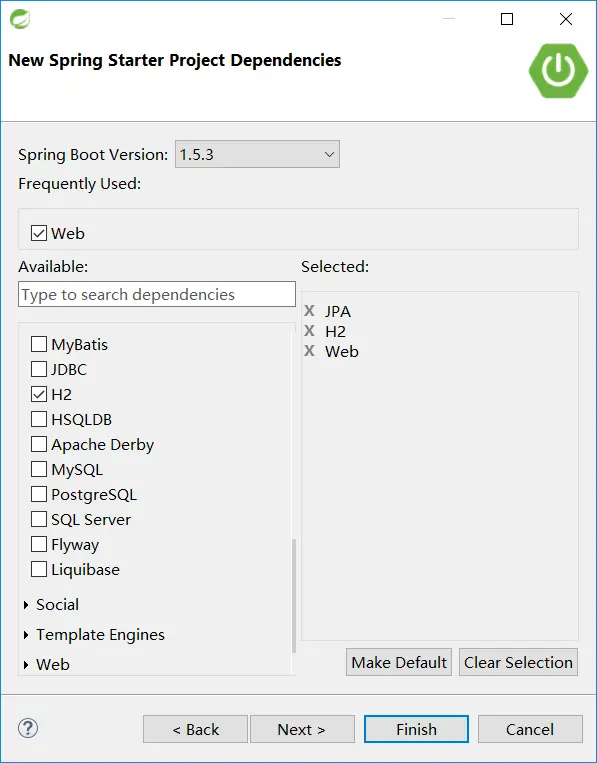The height and width of the screenshot is (763, 597).
Task: Remove H2 via its X icon
Action: tap(309, 331)
